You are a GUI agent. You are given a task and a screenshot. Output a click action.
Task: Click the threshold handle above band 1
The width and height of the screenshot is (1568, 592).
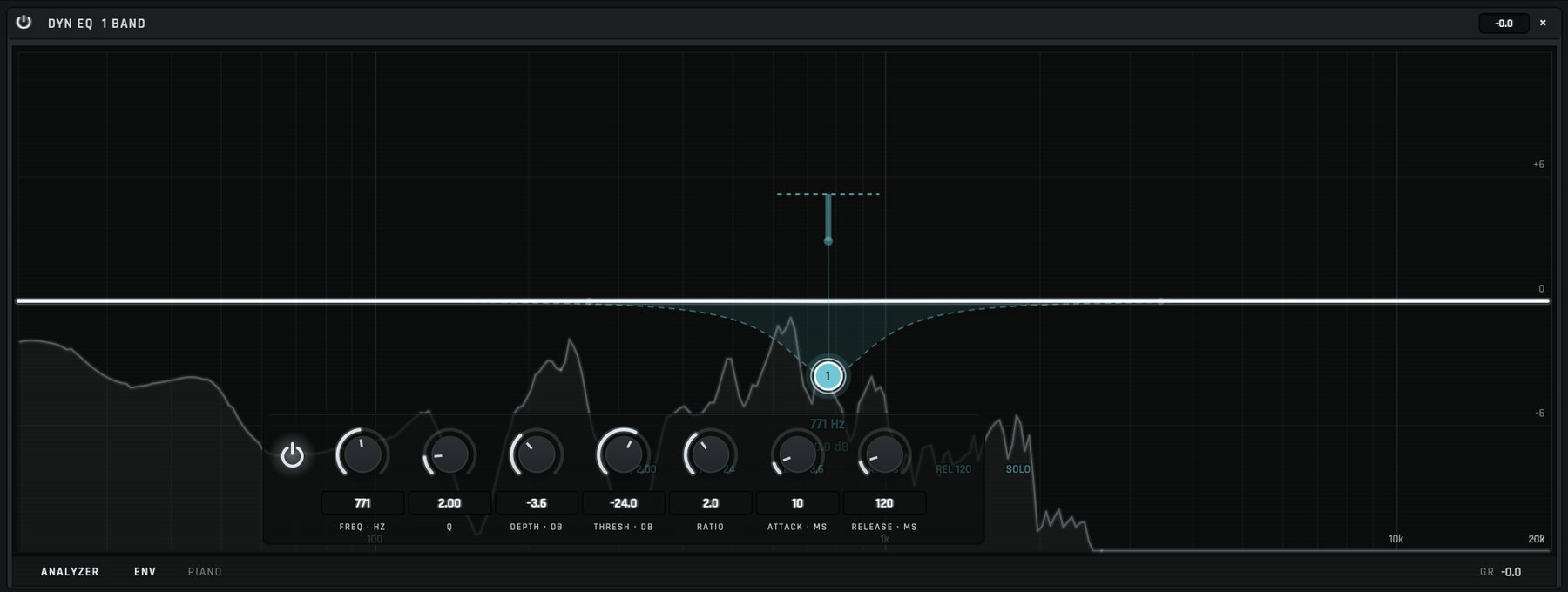click(828, 240)
